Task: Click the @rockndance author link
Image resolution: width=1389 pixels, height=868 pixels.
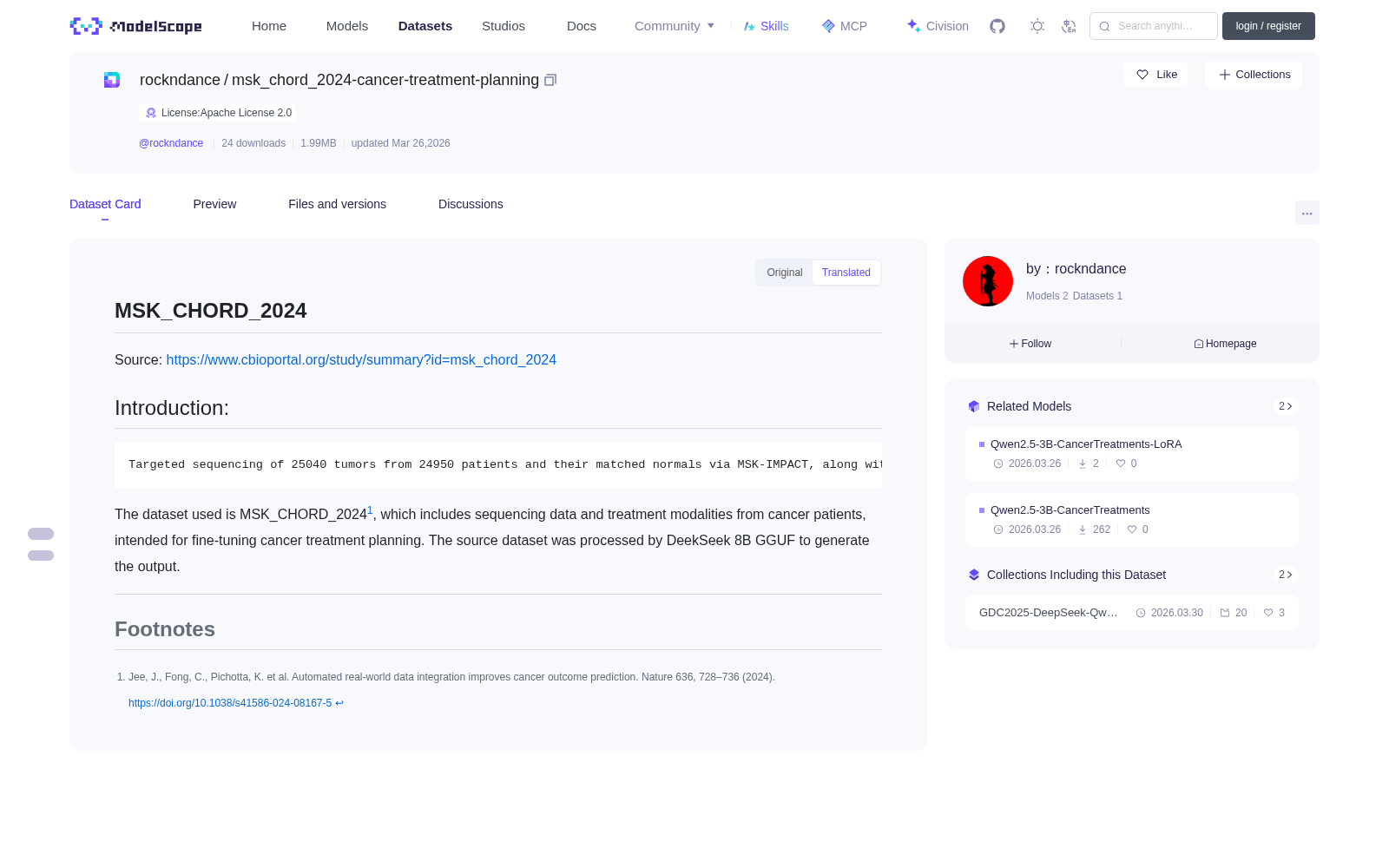Action: point(171,143)
